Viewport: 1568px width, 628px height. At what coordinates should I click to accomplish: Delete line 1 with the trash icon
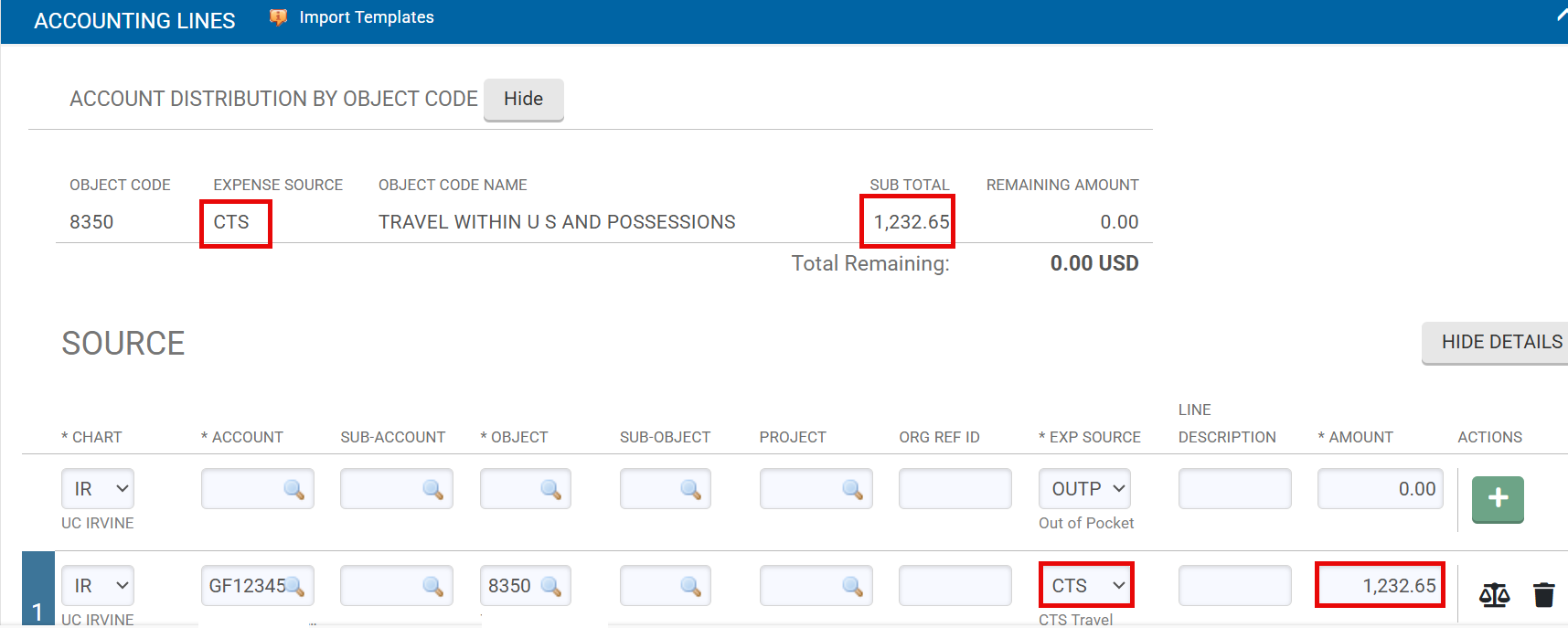coord(1543,595)
